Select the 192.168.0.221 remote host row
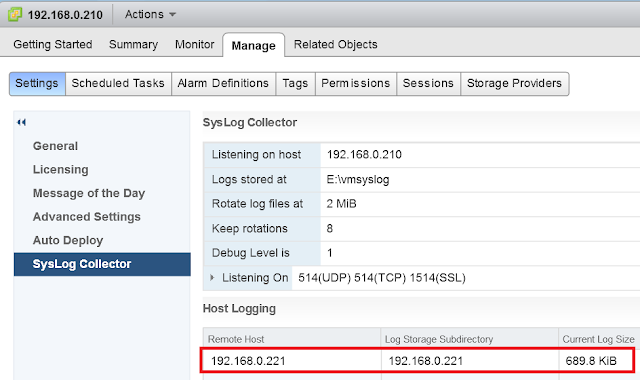This screenshot has width=640, height=380. coord(418,360)
